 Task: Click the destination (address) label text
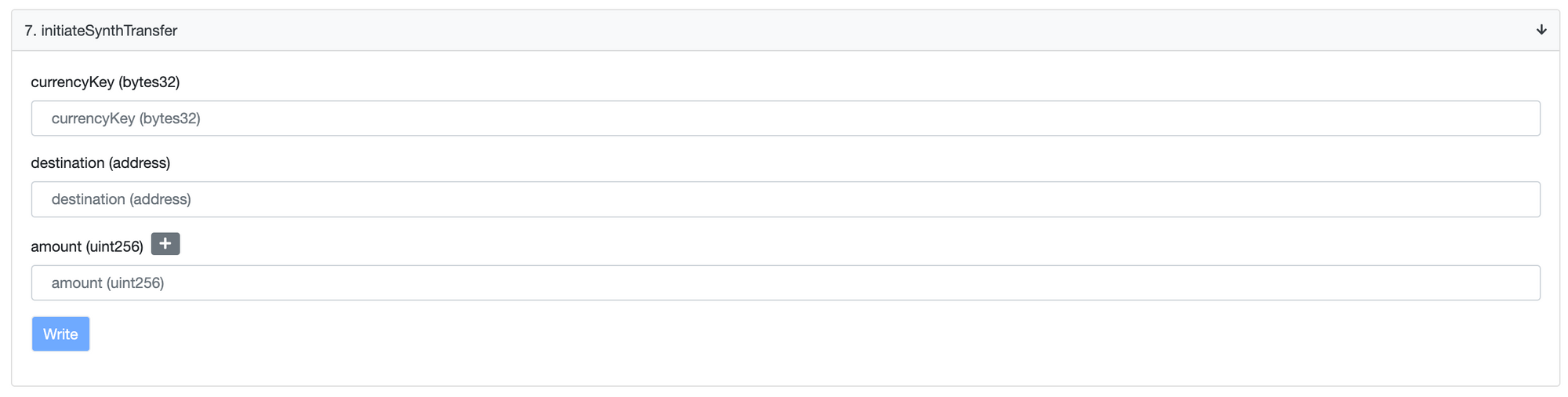pyautogui.click(x=100, y=162)
